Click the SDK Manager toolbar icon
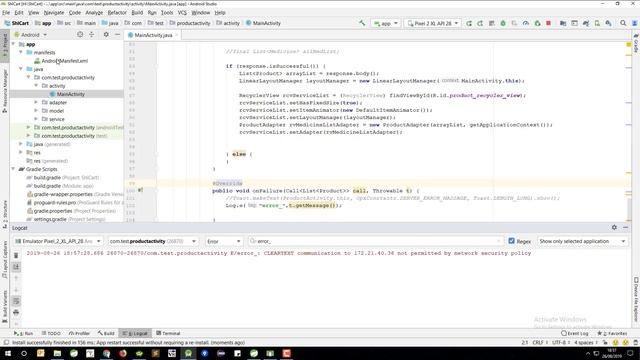The height and width of the screenshot is (360, 640). [609, 23]
